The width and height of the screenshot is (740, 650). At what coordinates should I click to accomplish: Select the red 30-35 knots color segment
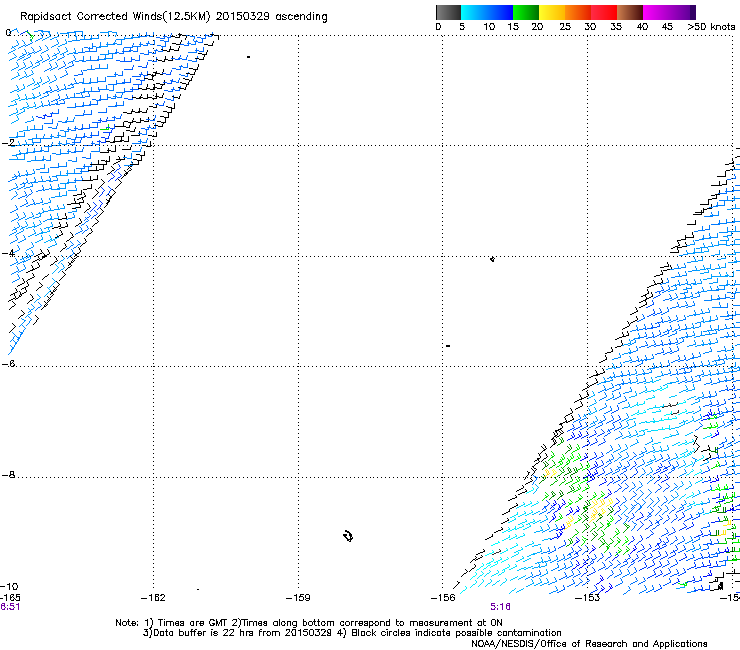pyautogui.click(x=604, y=12)
